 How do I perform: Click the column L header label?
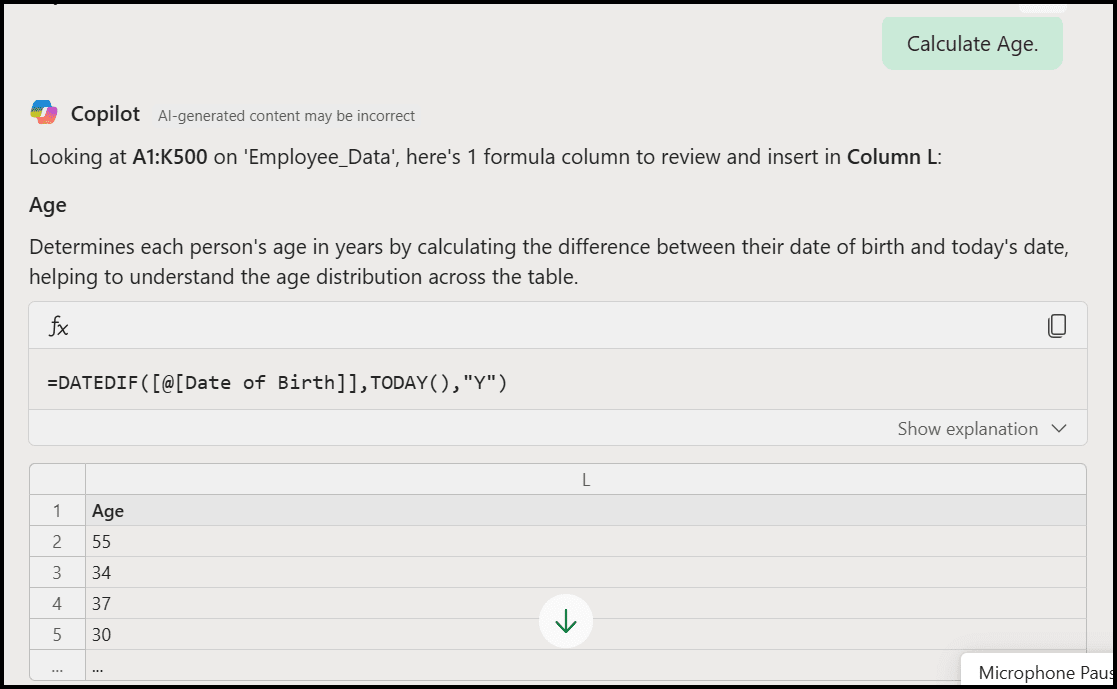click(585, 479)
